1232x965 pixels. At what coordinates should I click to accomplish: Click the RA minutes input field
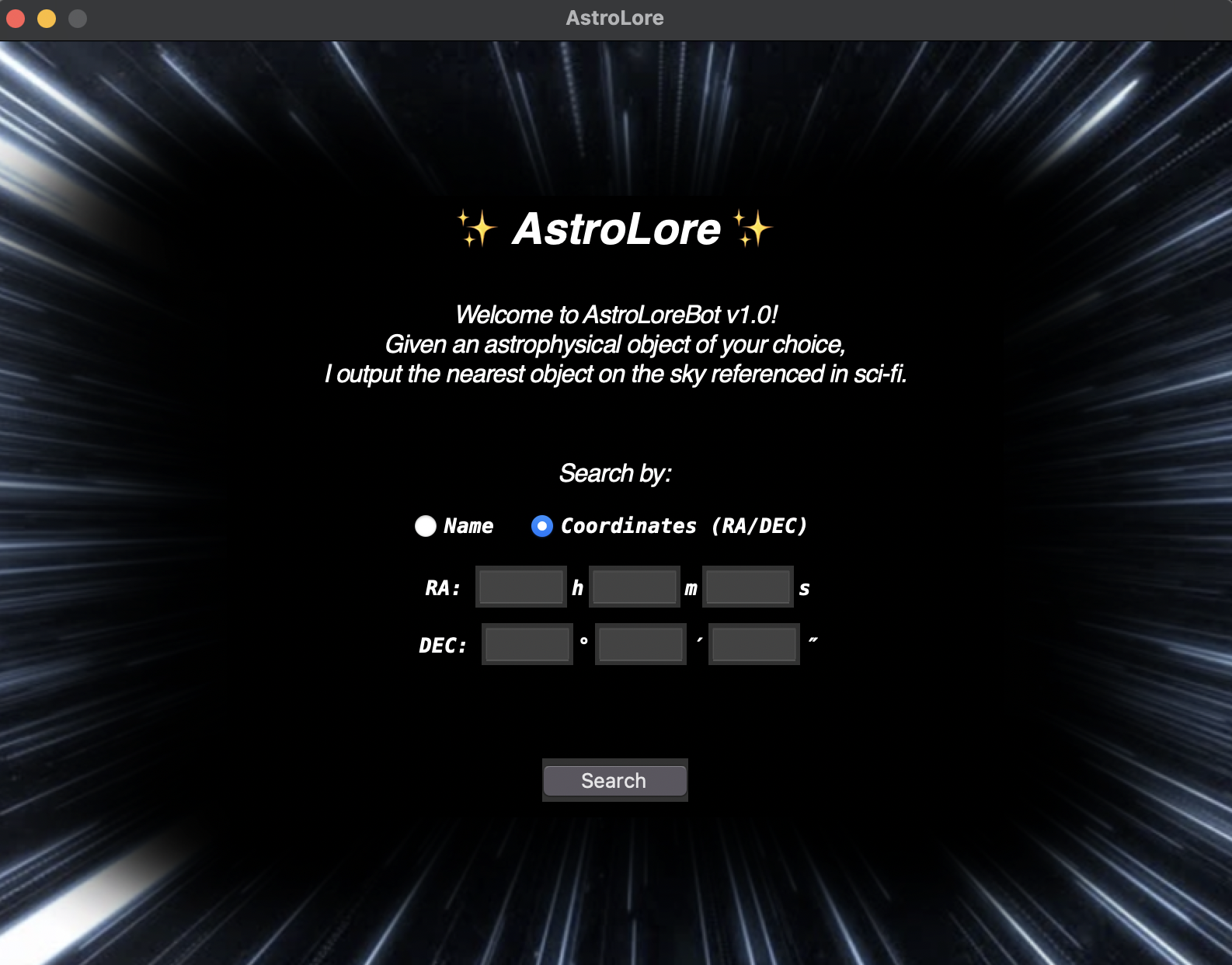click(635, 587)
